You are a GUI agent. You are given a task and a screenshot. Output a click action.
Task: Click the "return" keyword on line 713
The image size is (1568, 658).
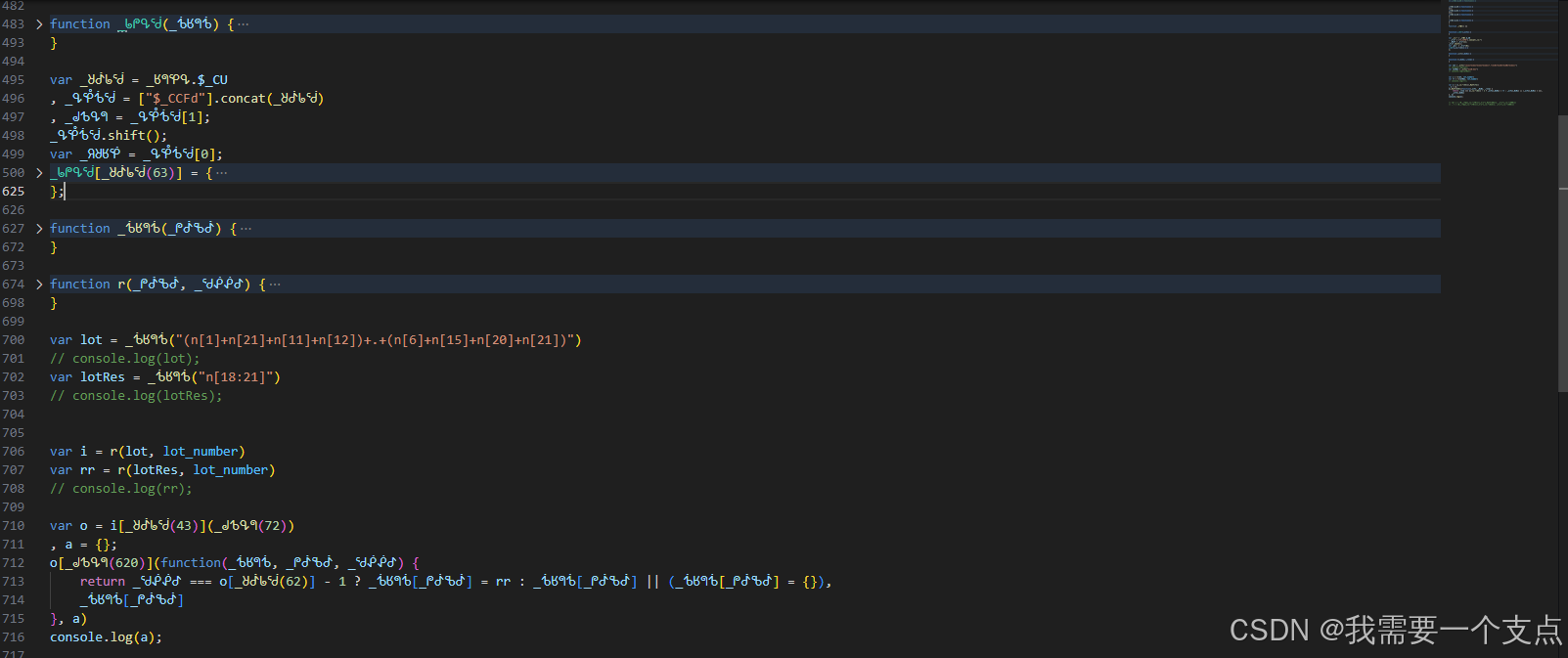(103, 582)
